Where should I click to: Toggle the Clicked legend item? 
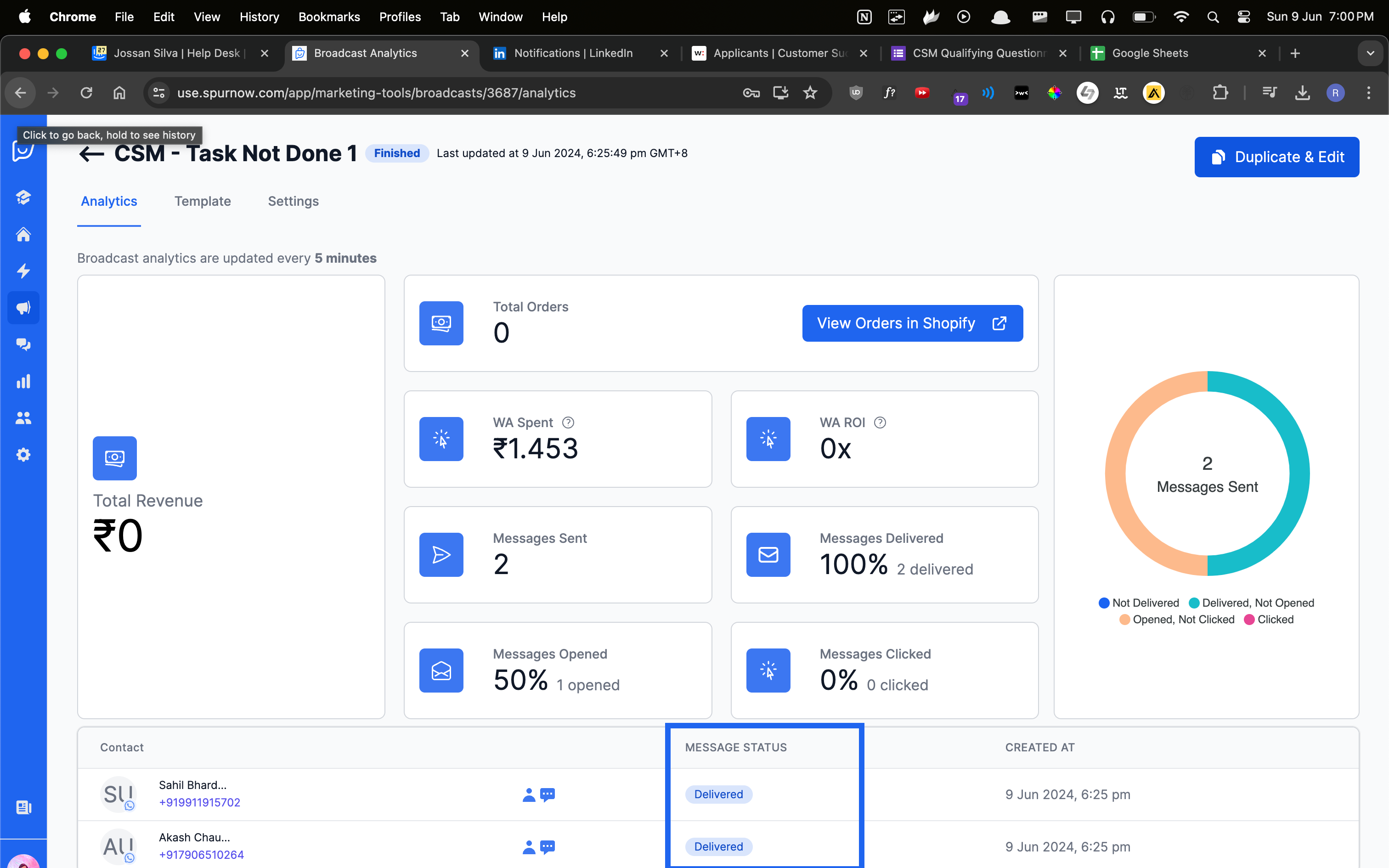tap(1269, 620)
